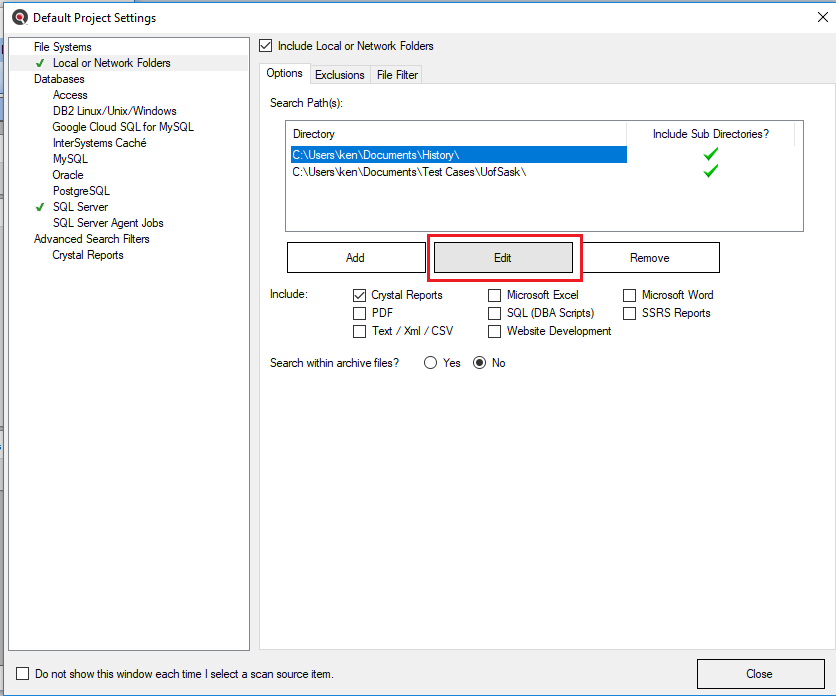
Task: Click the green checkmark for UofSask directory
Action: pyautogui.click(x=710, y=171)
